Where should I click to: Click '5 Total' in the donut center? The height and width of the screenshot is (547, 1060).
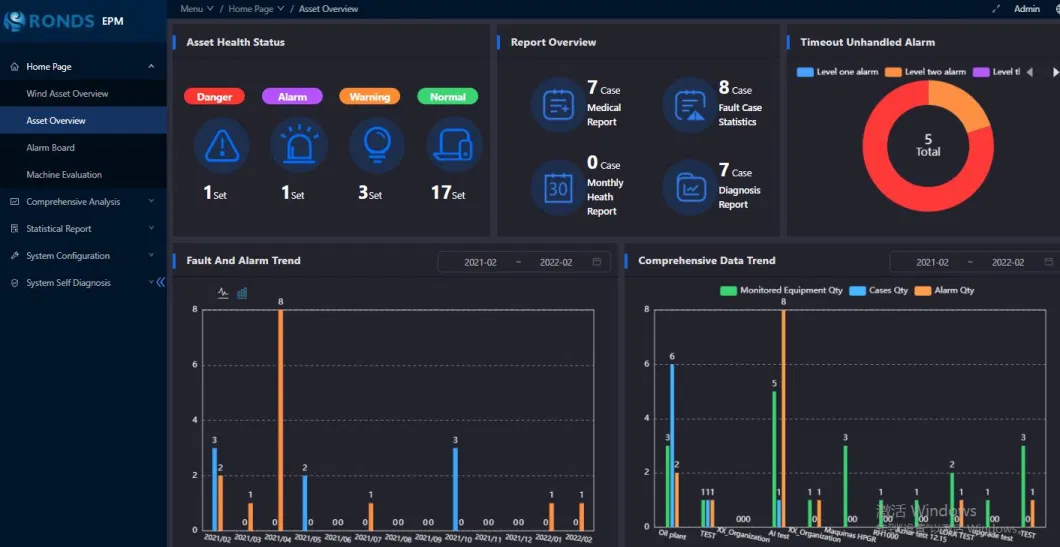928,145
